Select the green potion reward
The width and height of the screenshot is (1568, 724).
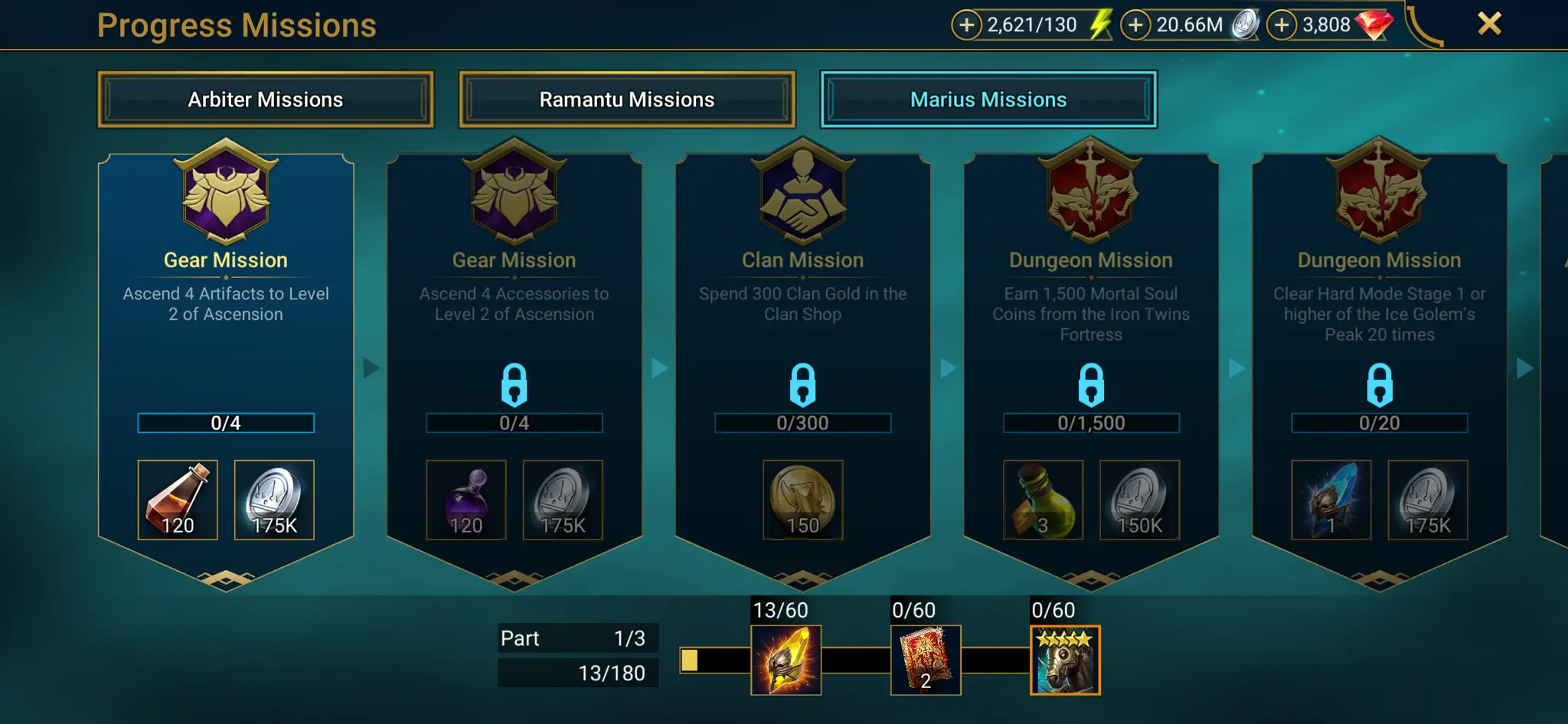tap(1044, 500)
